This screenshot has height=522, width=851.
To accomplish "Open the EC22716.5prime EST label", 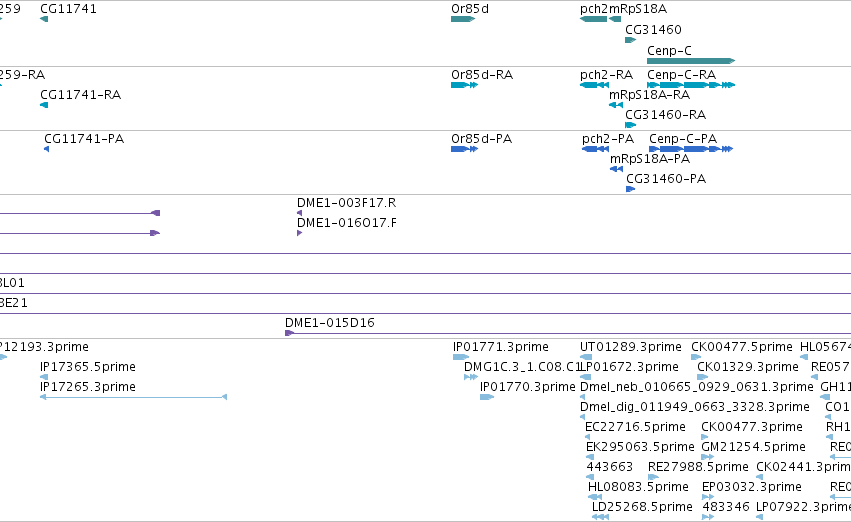I will [x=635, y=426].
